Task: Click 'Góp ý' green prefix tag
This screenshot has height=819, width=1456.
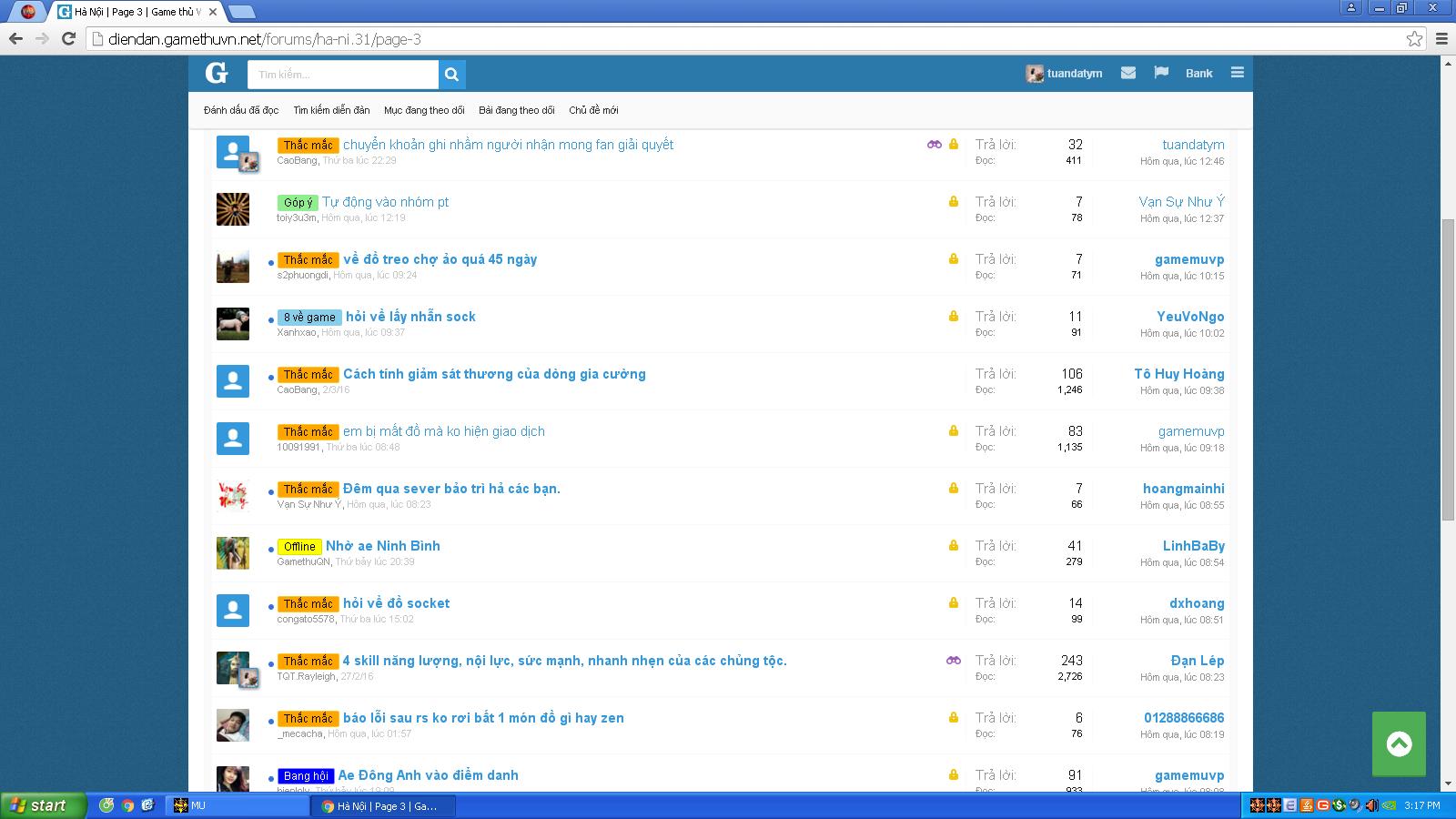Action: click(x=298, y=203)
